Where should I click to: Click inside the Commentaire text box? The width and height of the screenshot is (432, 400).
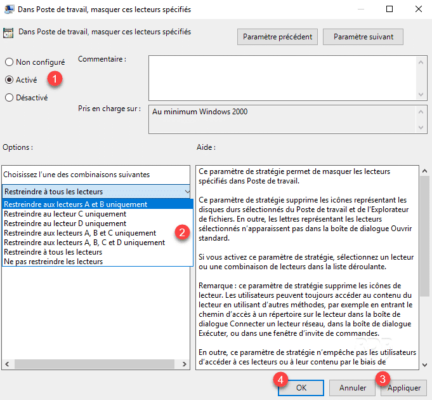(x=282, y=78)
